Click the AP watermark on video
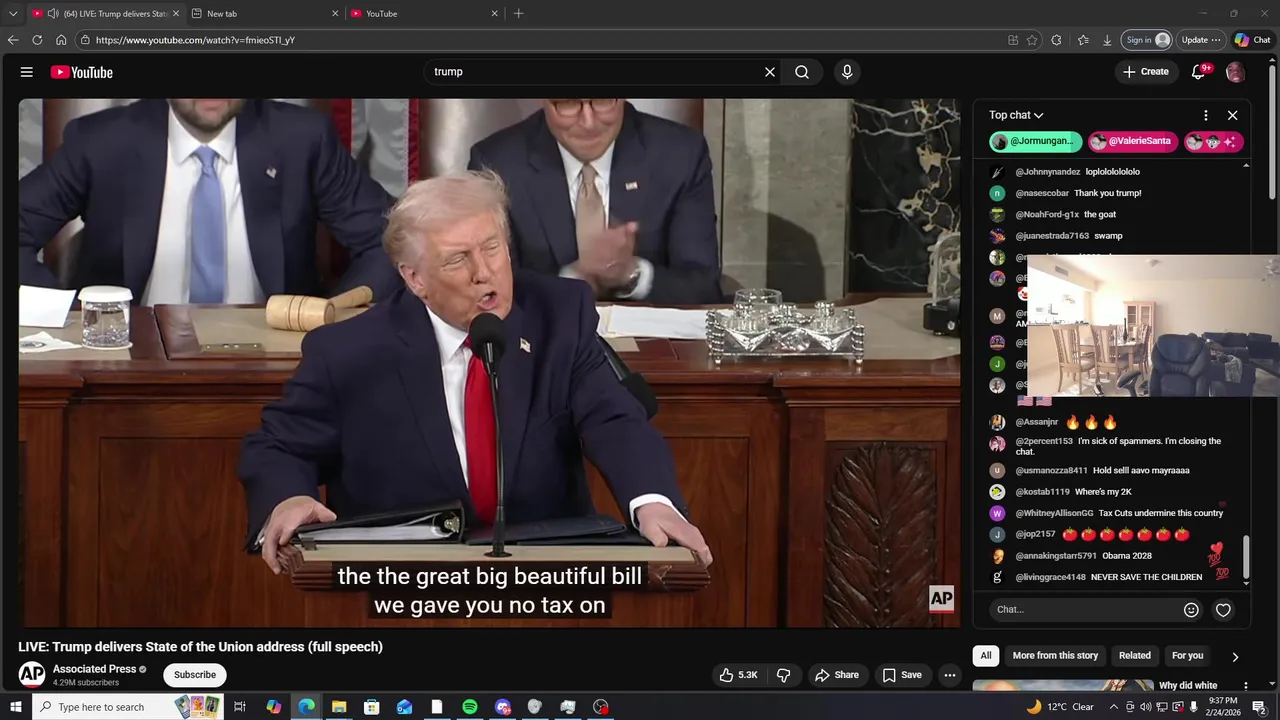1280x720 pixels. 942,599
